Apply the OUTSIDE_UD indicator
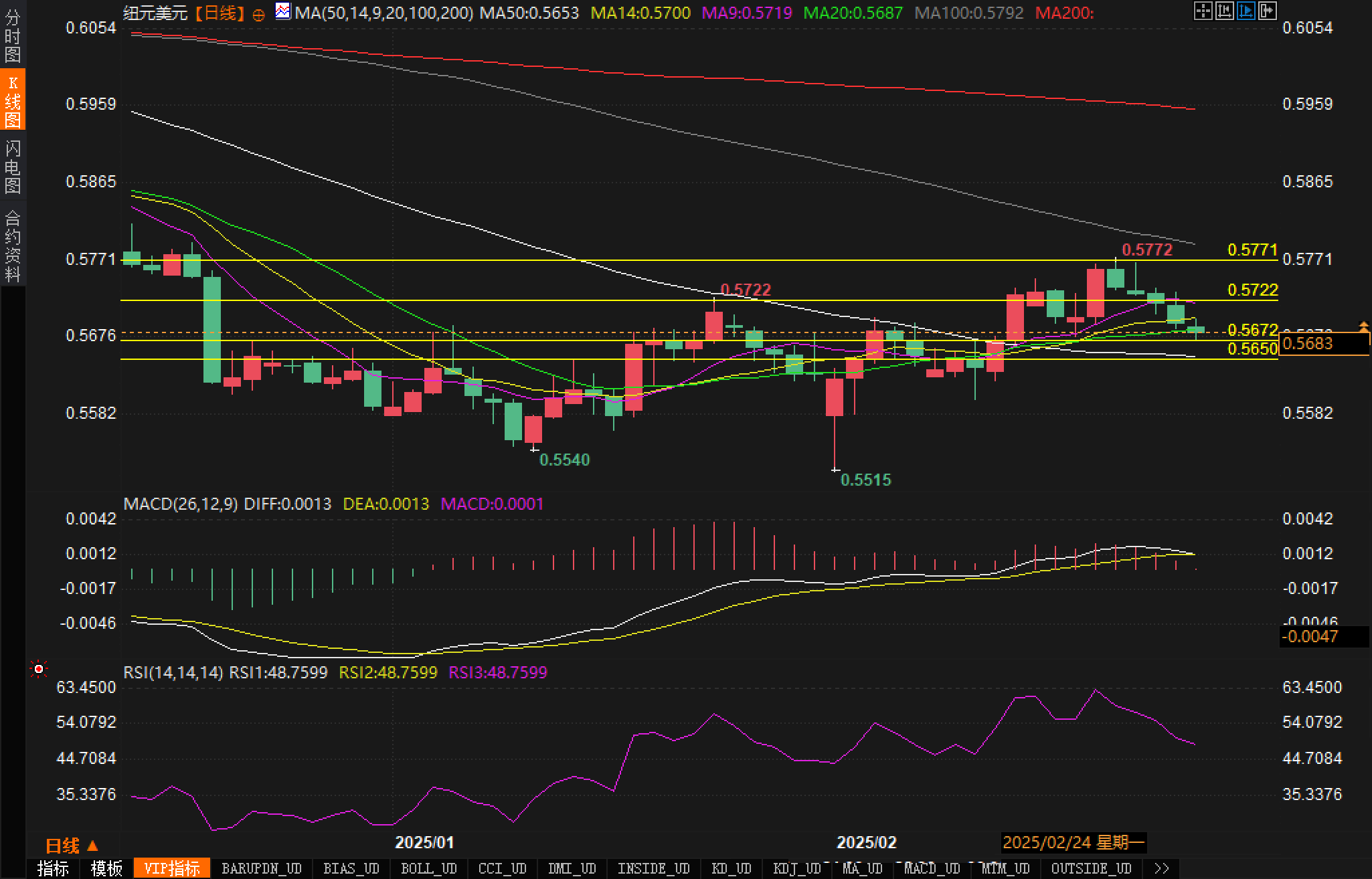The width and height of the screenshot is (1372, 879). [x=1092, y=868]
